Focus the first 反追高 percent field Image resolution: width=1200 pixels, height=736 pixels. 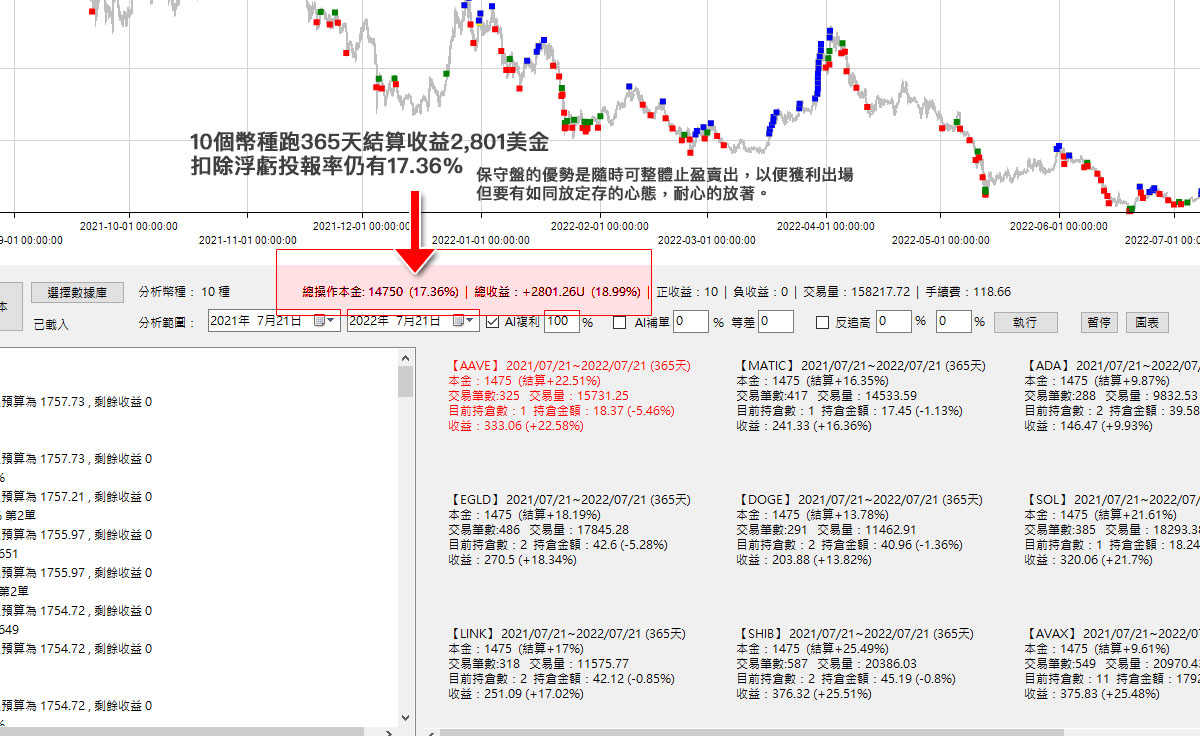894,322
